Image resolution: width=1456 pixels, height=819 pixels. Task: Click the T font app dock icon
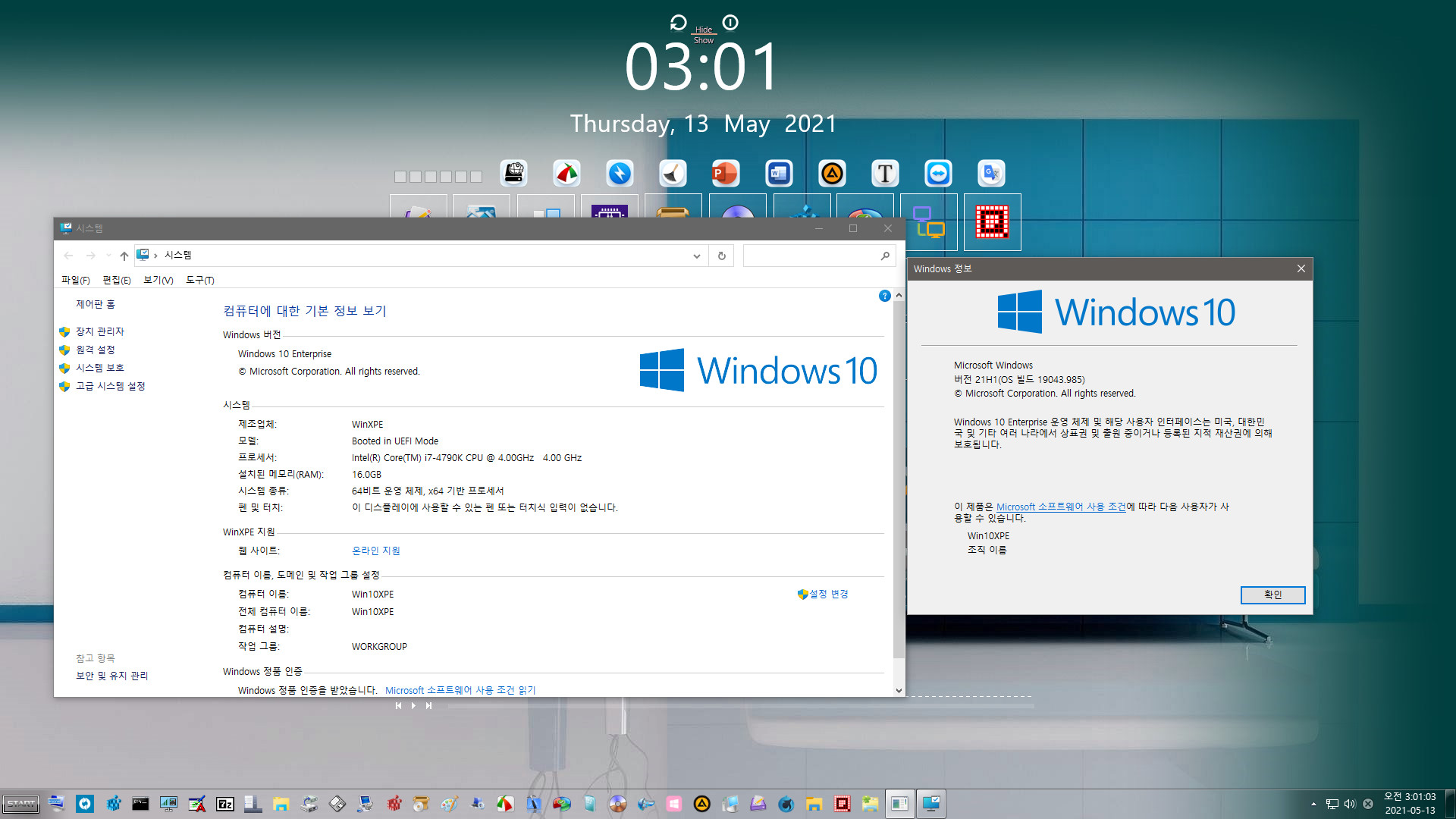885,174
